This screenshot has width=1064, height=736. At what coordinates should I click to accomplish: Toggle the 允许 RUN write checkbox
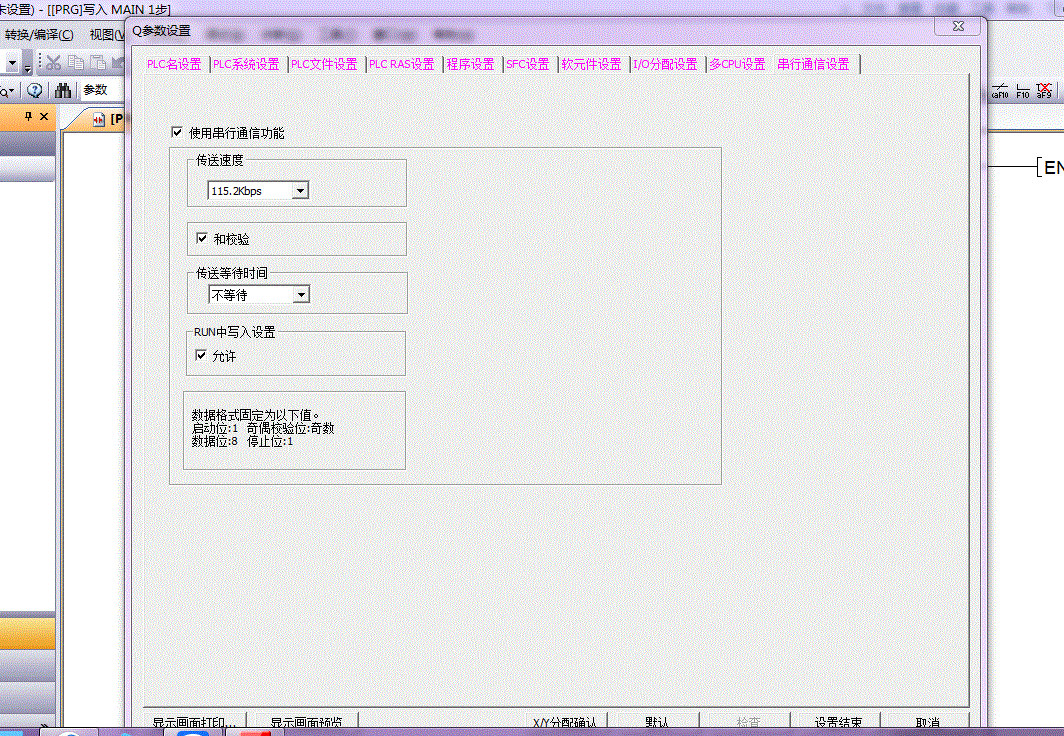pyautogui.click(x=201, y=356)
